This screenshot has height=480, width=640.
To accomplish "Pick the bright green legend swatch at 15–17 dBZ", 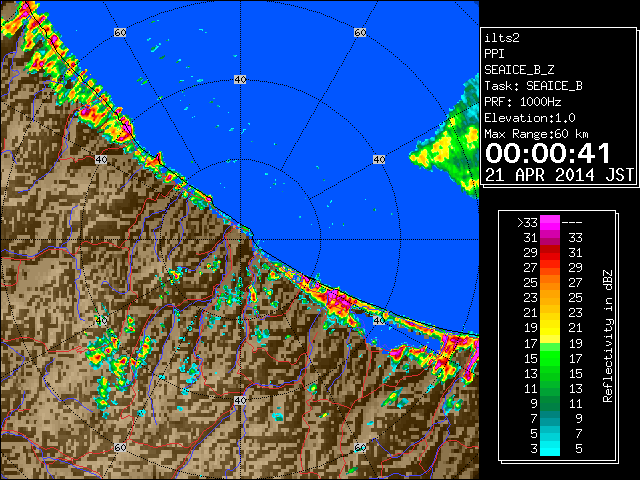I will click(550, 358).
